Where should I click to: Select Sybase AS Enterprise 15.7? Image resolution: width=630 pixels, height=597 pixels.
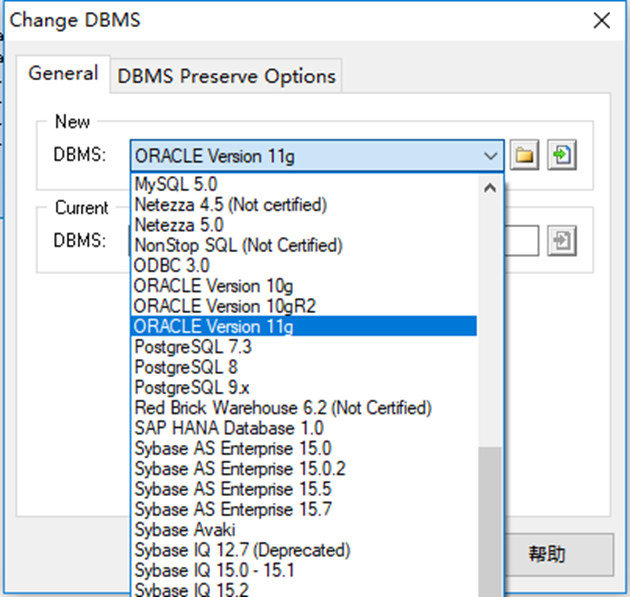click(x=304, y=509)
